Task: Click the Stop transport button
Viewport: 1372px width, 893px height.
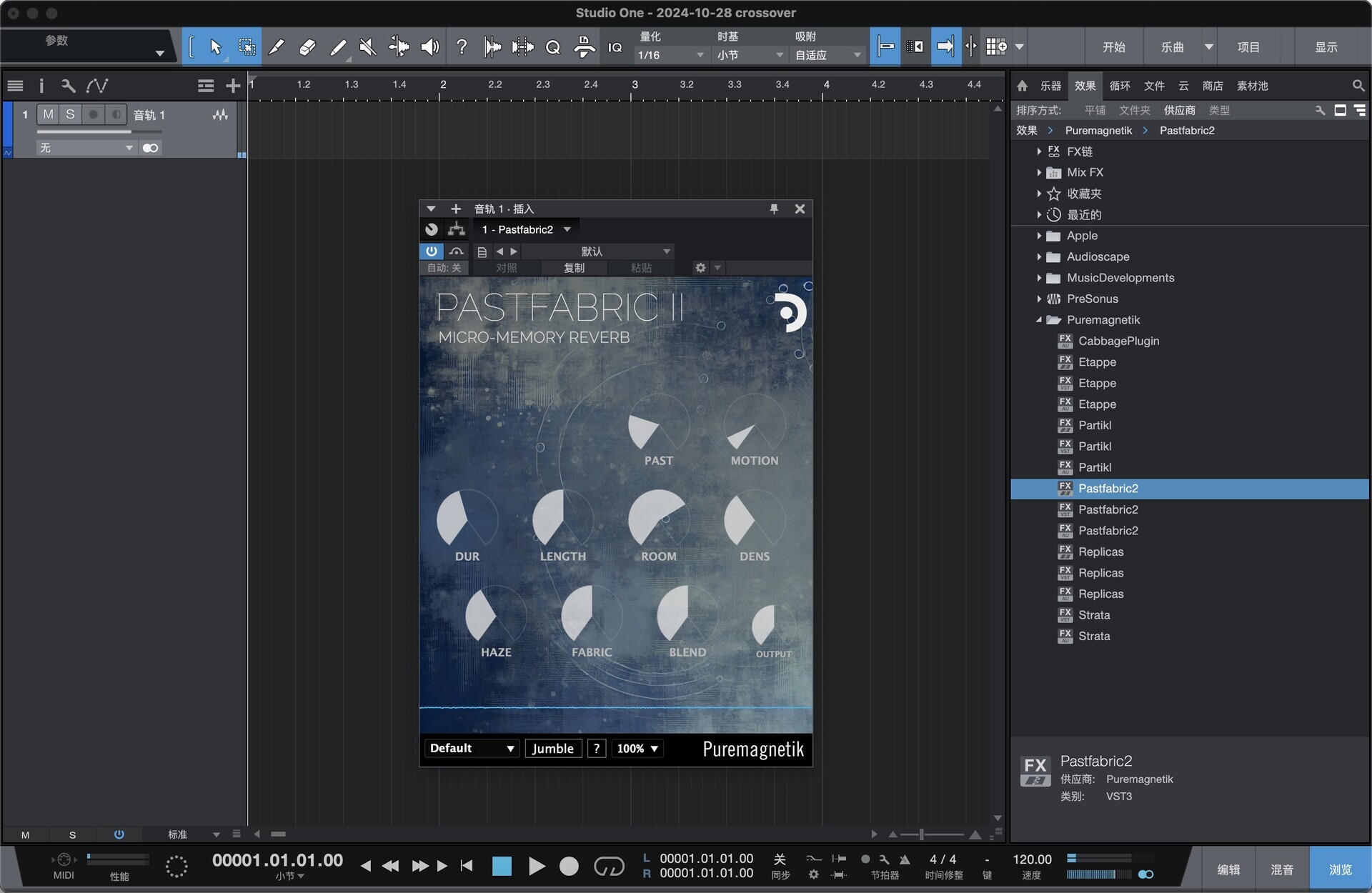Action: [x=502, y=866]
